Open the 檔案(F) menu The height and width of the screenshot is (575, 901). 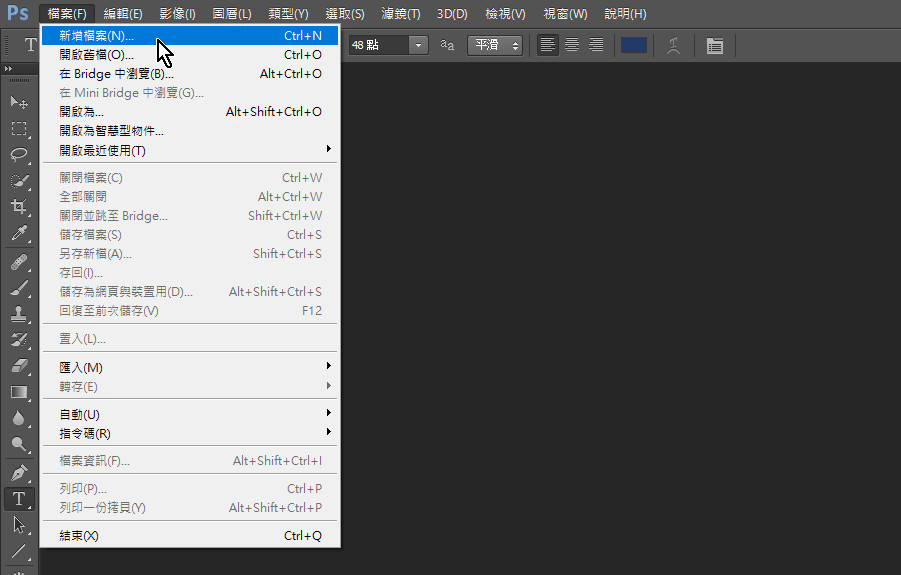click(x=67, y=13)
